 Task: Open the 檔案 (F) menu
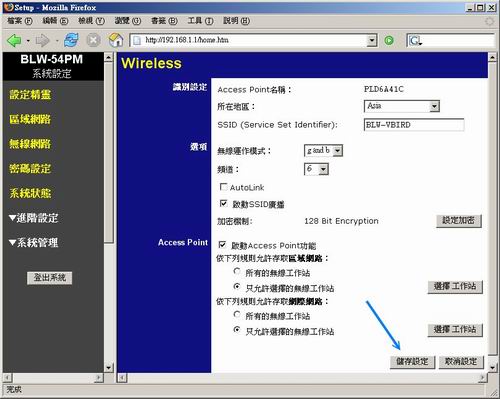[20, 21]
